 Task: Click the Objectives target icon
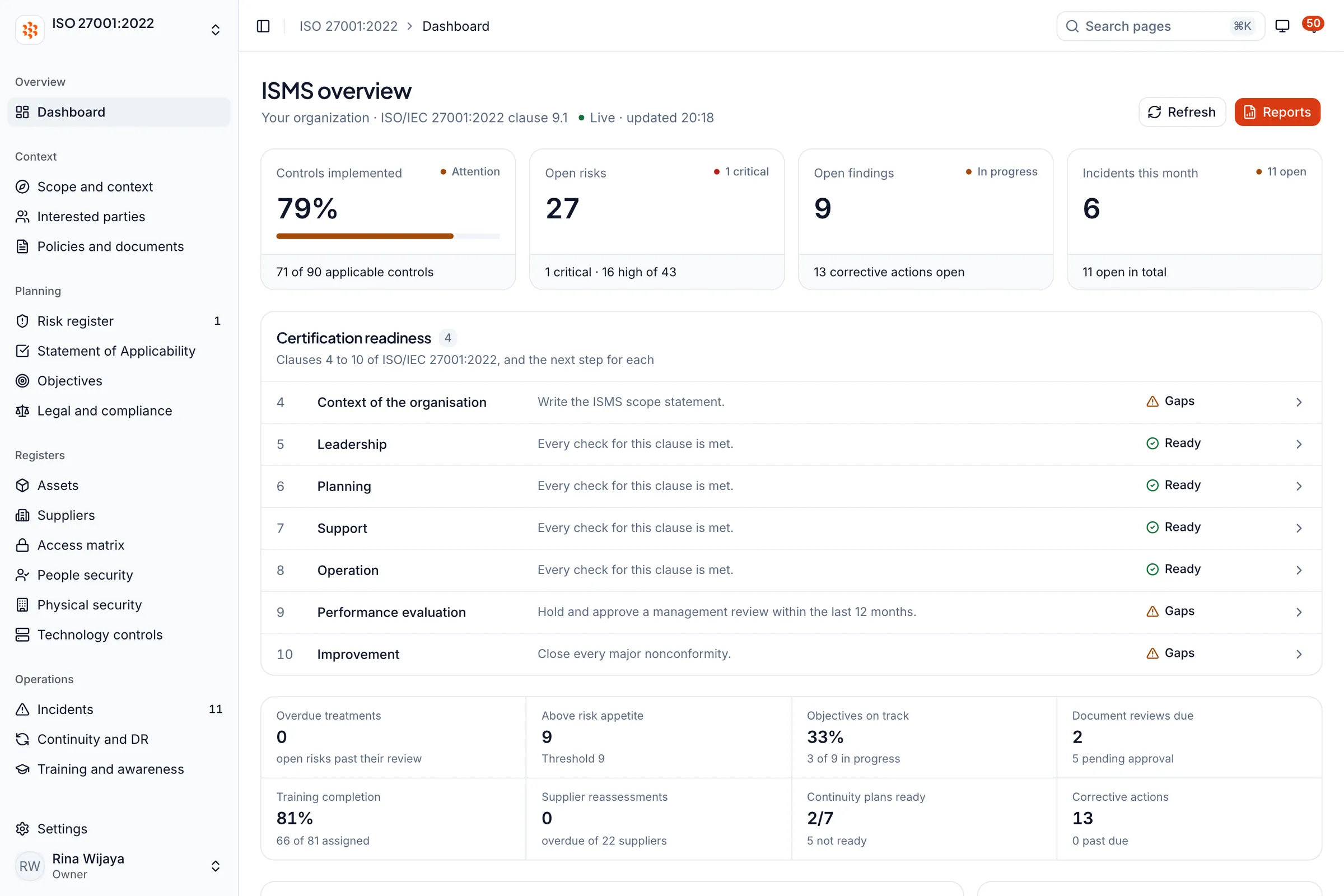point(22,381)
